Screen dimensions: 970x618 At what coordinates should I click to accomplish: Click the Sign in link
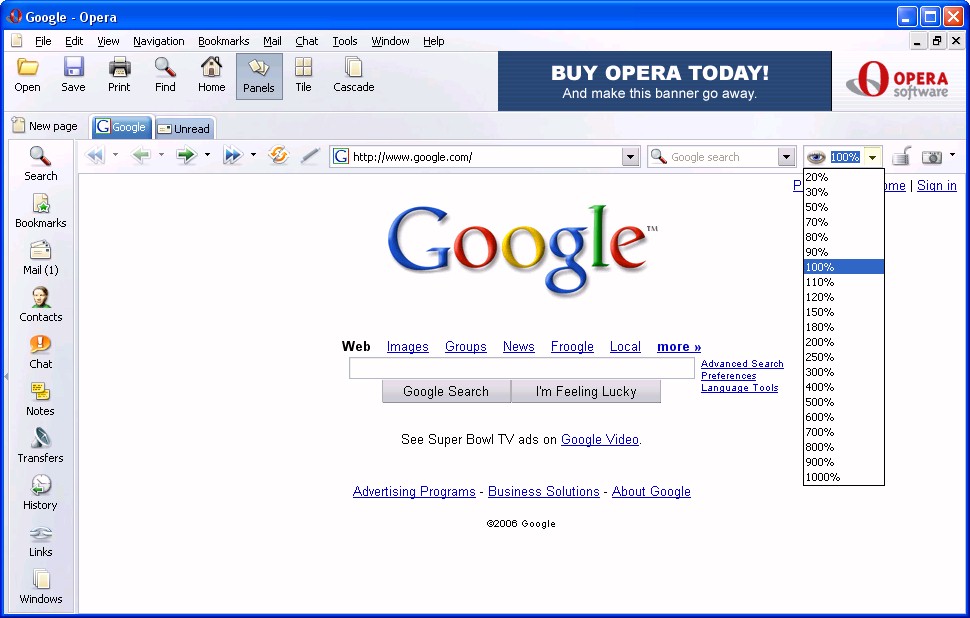click(x=937, y=185)
